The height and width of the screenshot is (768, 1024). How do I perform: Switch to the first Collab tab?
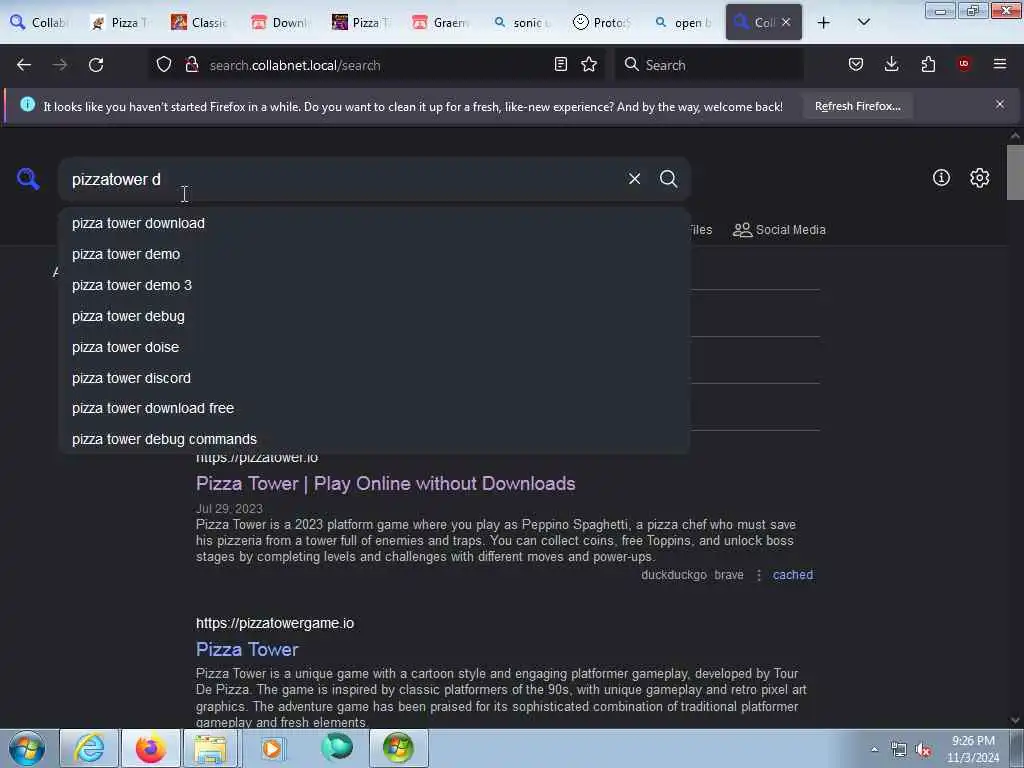pos(40,23)
